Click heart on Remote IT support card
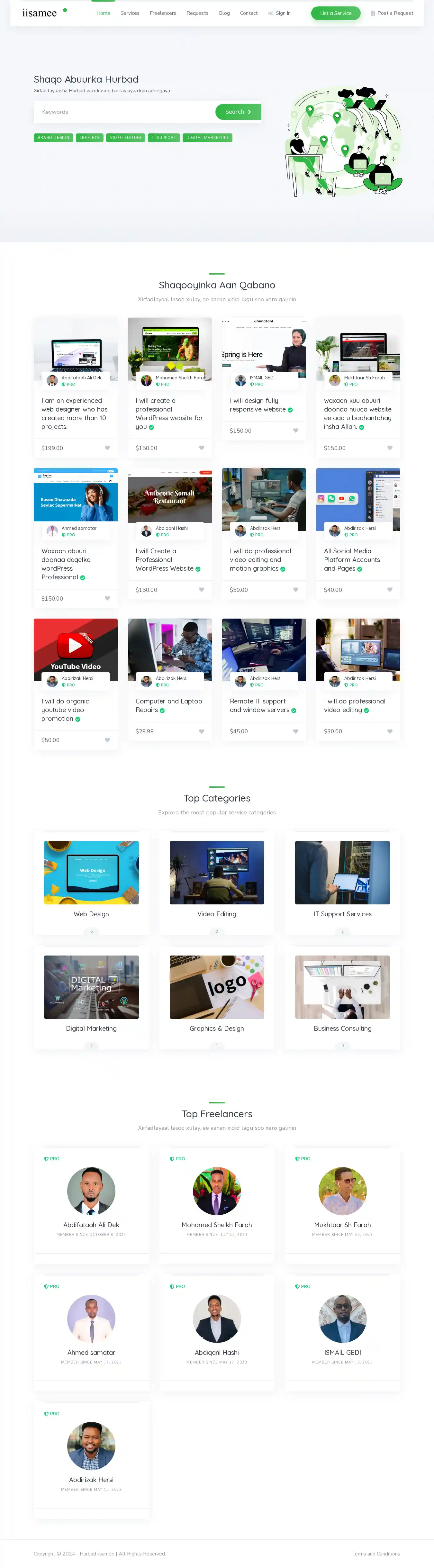The height and width of the screenshot is (1568, 434). 296,732
